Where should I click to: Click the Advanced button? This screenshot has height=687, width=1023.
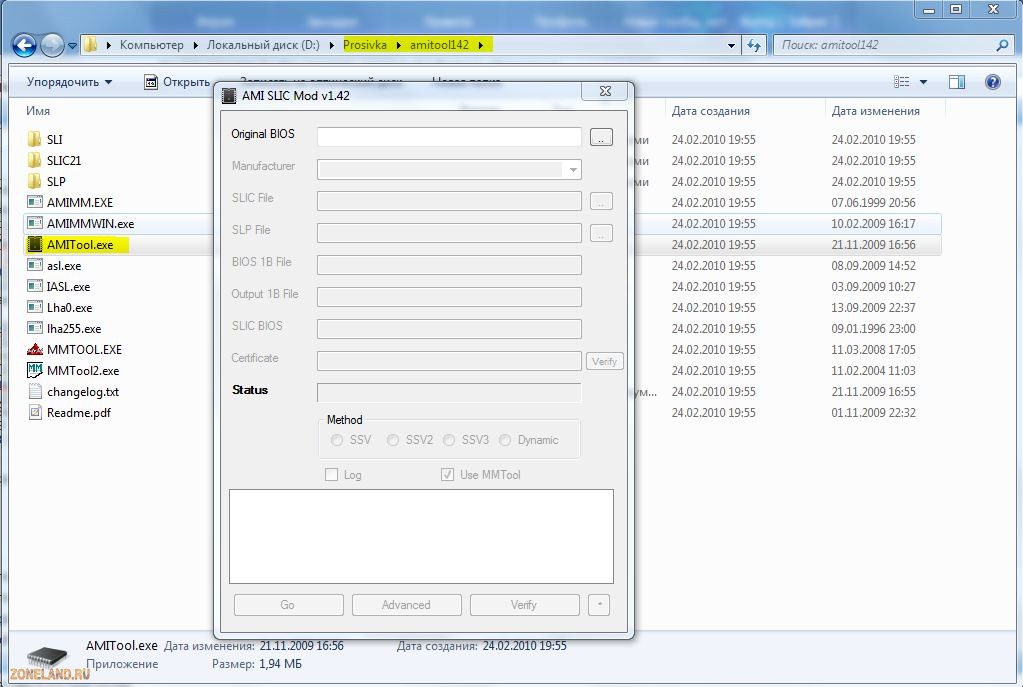click(406, 605)
